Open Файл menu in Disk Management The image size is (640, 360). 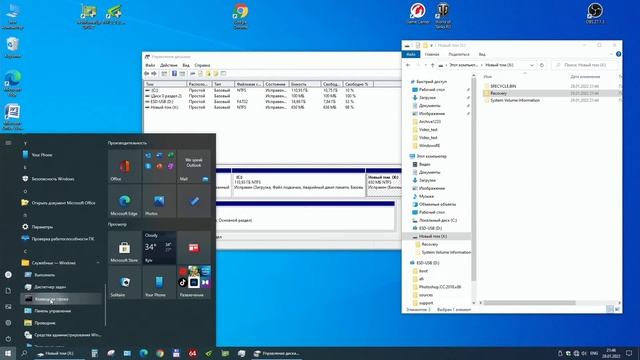pos(150,65)
